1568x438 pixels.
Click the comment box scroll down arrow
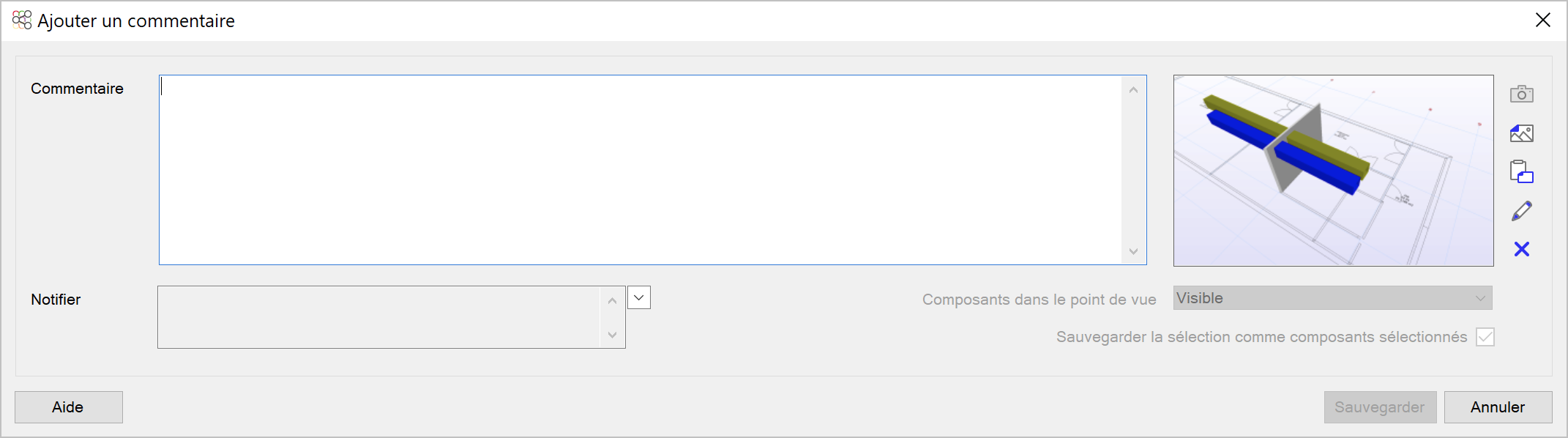point(1133,251)
